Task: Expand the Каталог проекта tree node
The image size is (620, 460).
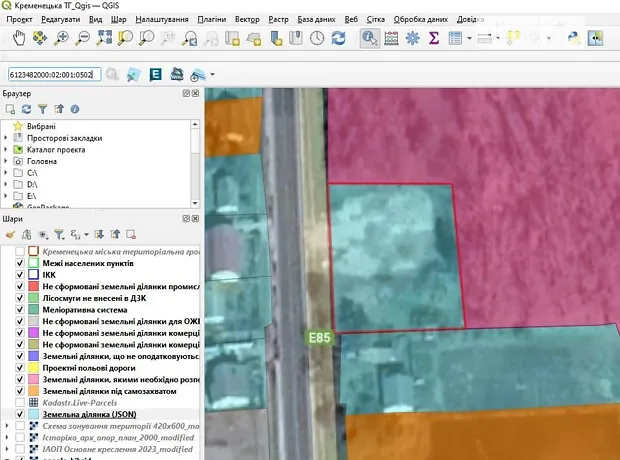Action: pyautogui.click(x=6, y=149)
